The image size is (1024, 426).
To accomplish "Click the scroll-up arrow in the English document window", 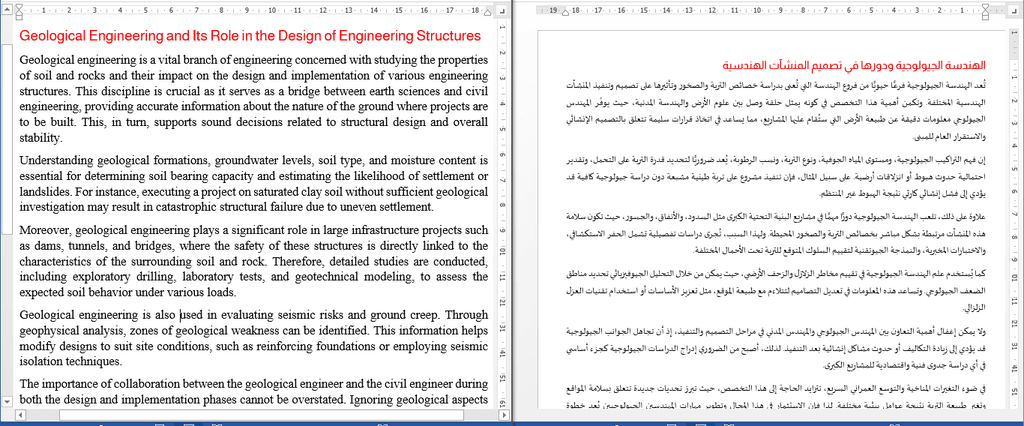I will point(7,9).
